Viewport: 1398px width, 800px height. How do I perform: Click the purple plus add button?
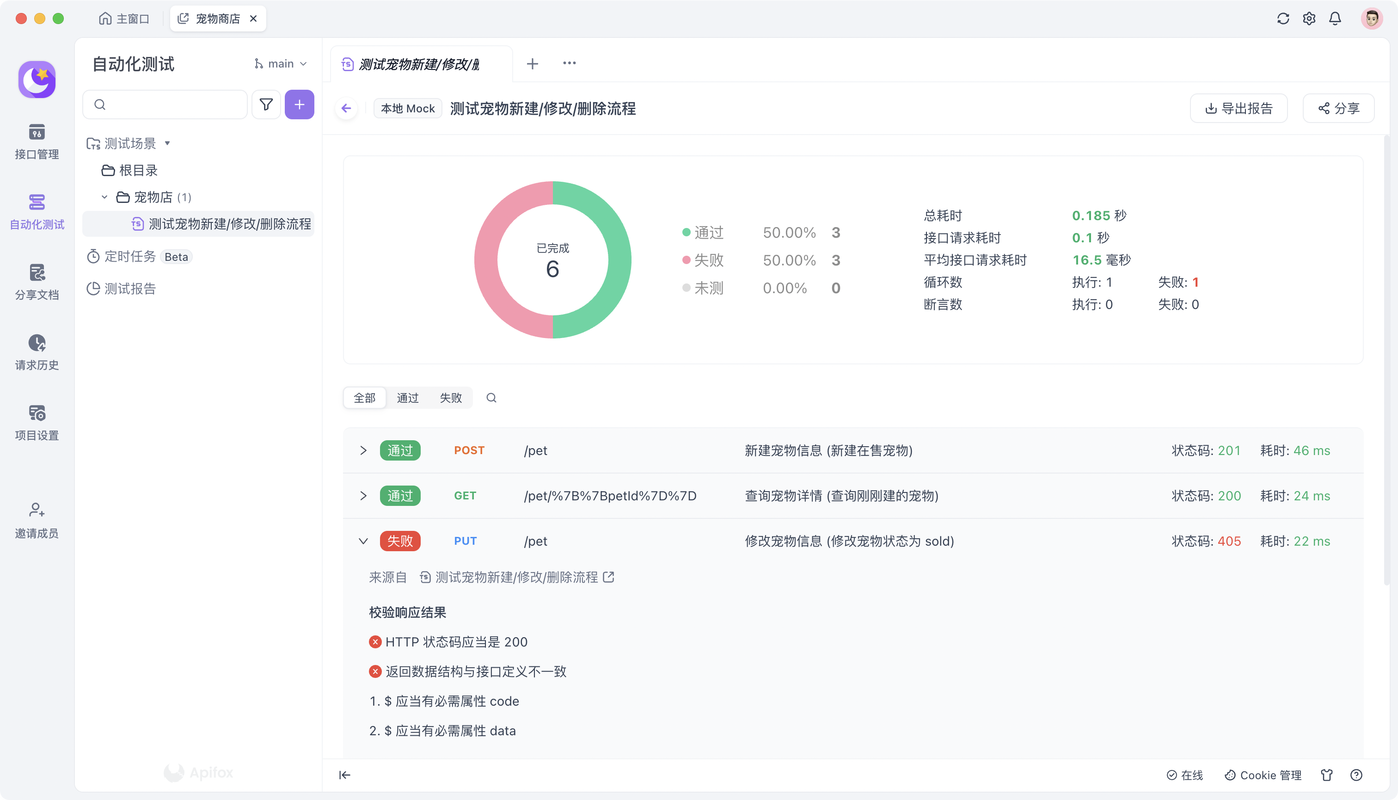pyautogui.click(x=299, y=104)
